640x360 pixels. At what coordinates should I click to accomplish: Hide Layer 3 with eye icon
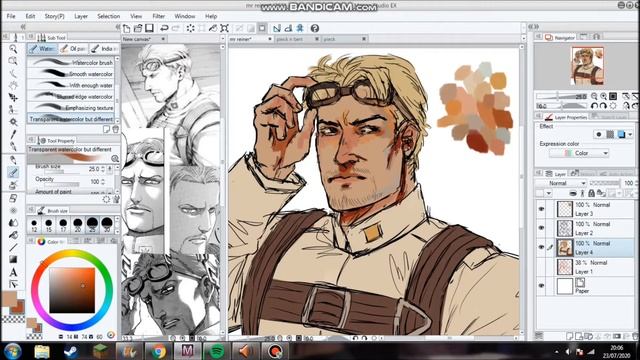[x=541, y=209]
